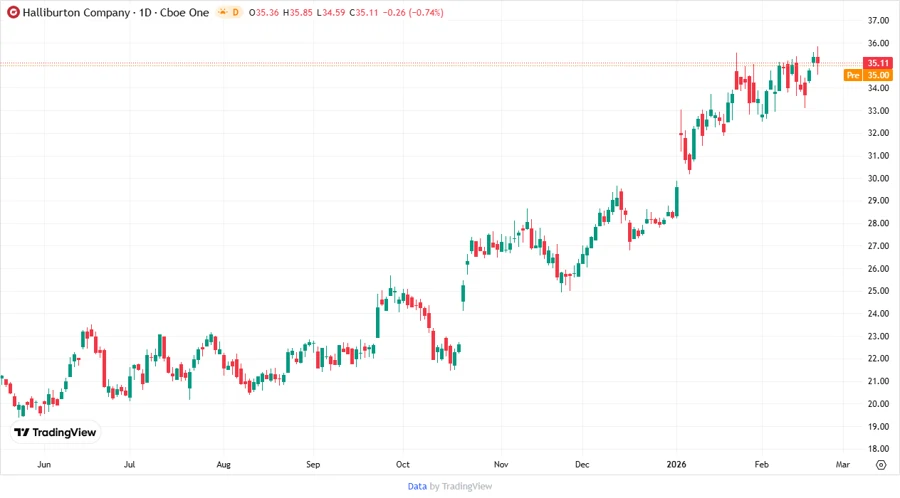Click the Oct time axis label

[x=403, y=464]
